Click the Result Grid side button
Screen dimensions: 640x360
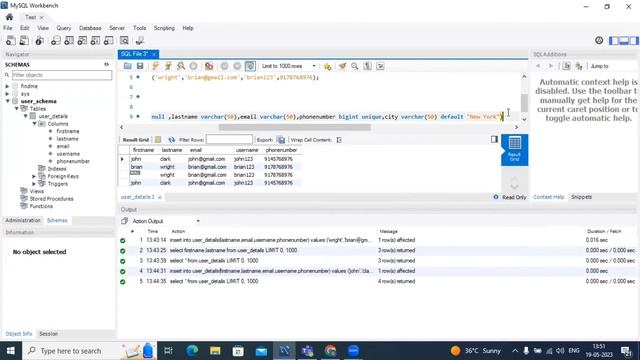coord(514,150)
